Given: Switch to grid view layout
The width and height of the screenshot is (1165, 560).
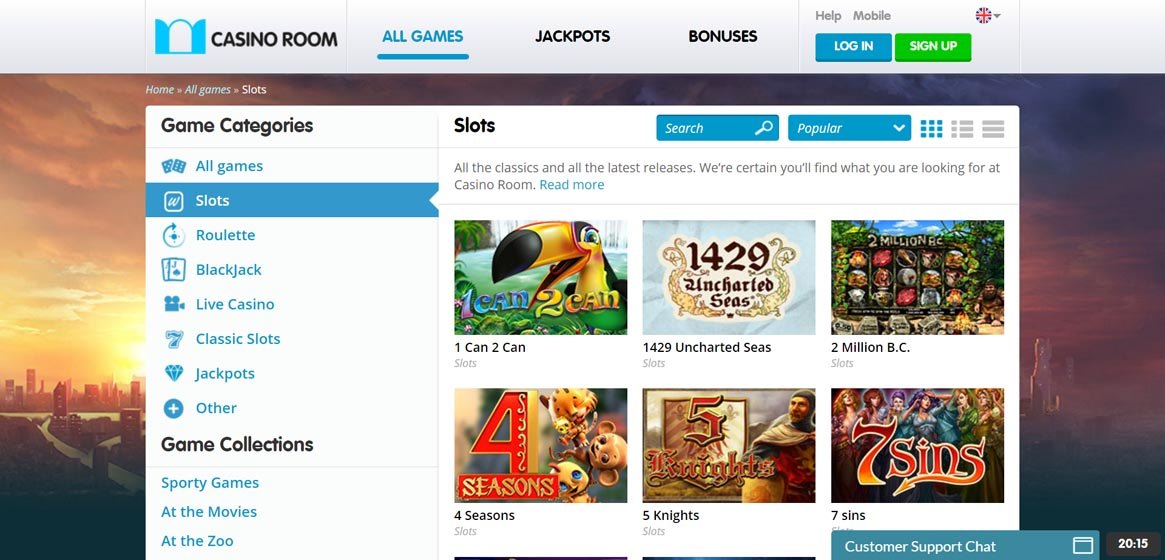Looking at the screenshot, I should coord(931,128).
